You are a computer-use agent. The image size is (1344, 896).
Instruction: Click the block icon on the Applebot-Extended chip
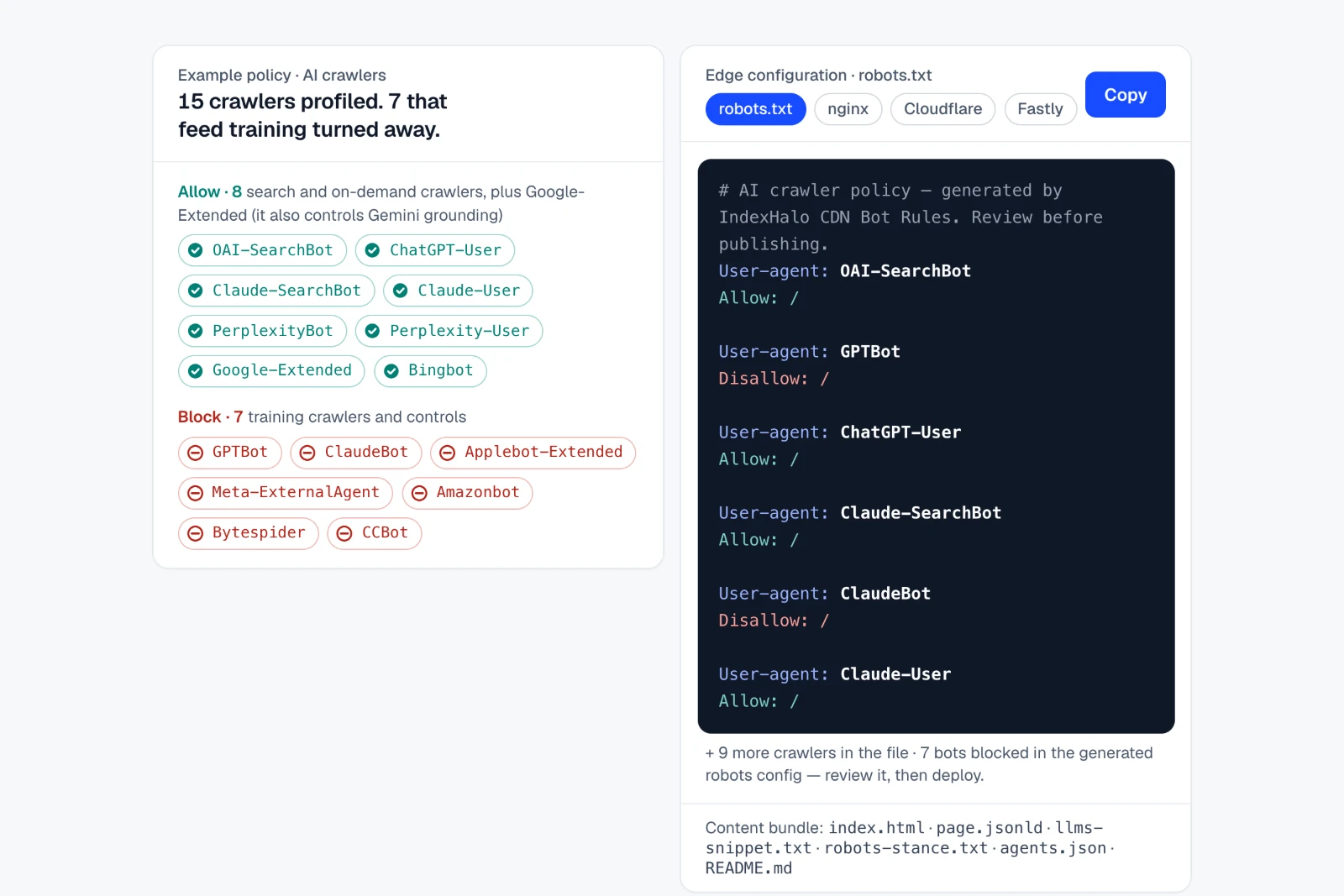click(448, 453)
